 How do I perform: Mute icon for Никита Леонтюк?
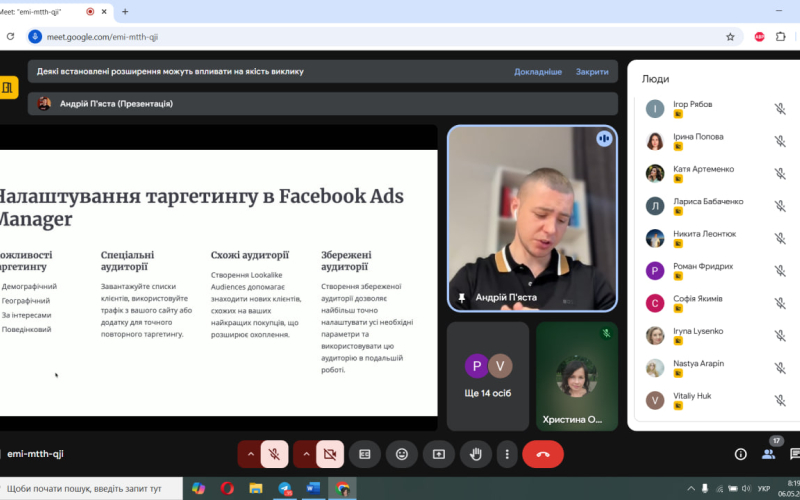tap(780, 238)
